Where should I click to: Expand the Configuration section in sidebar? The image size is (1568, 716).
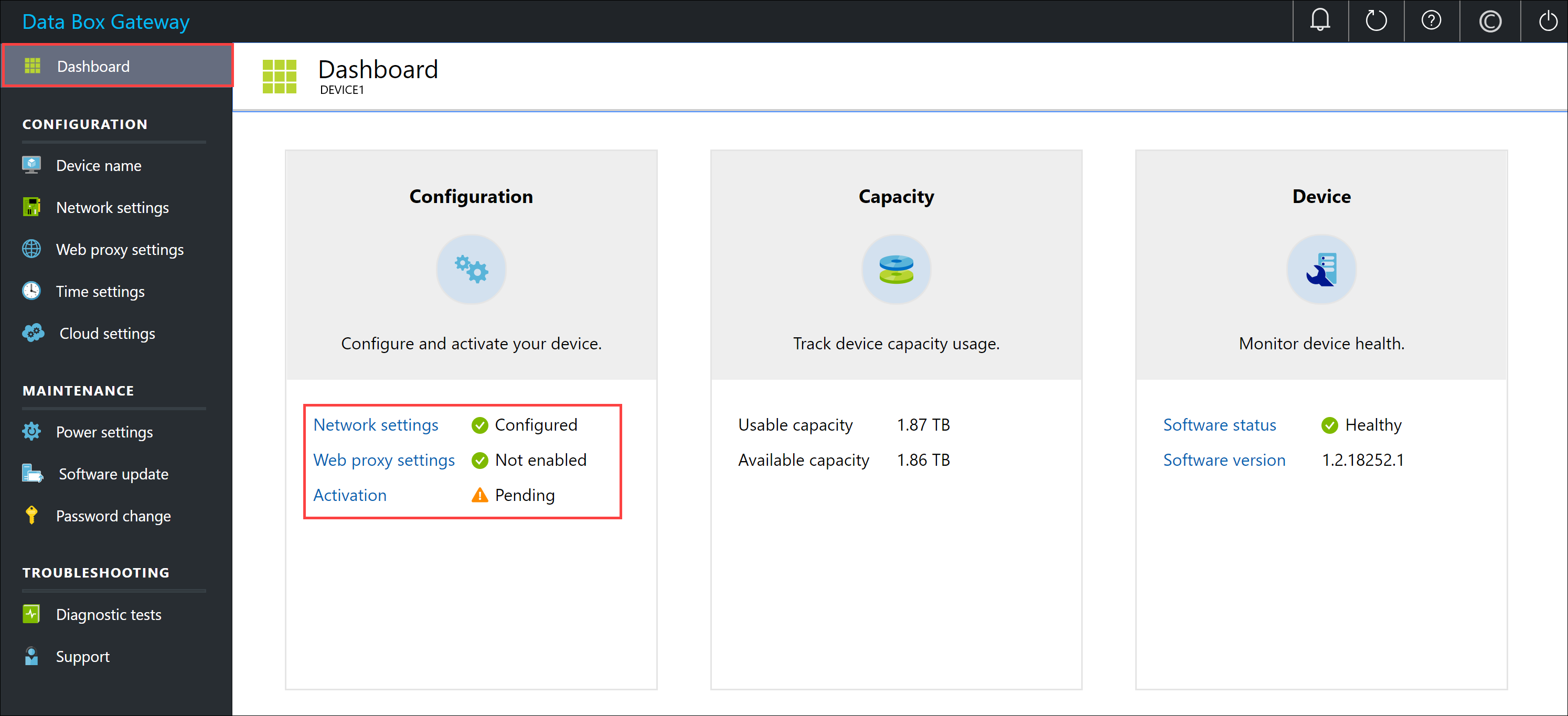(x=85, y=124)
